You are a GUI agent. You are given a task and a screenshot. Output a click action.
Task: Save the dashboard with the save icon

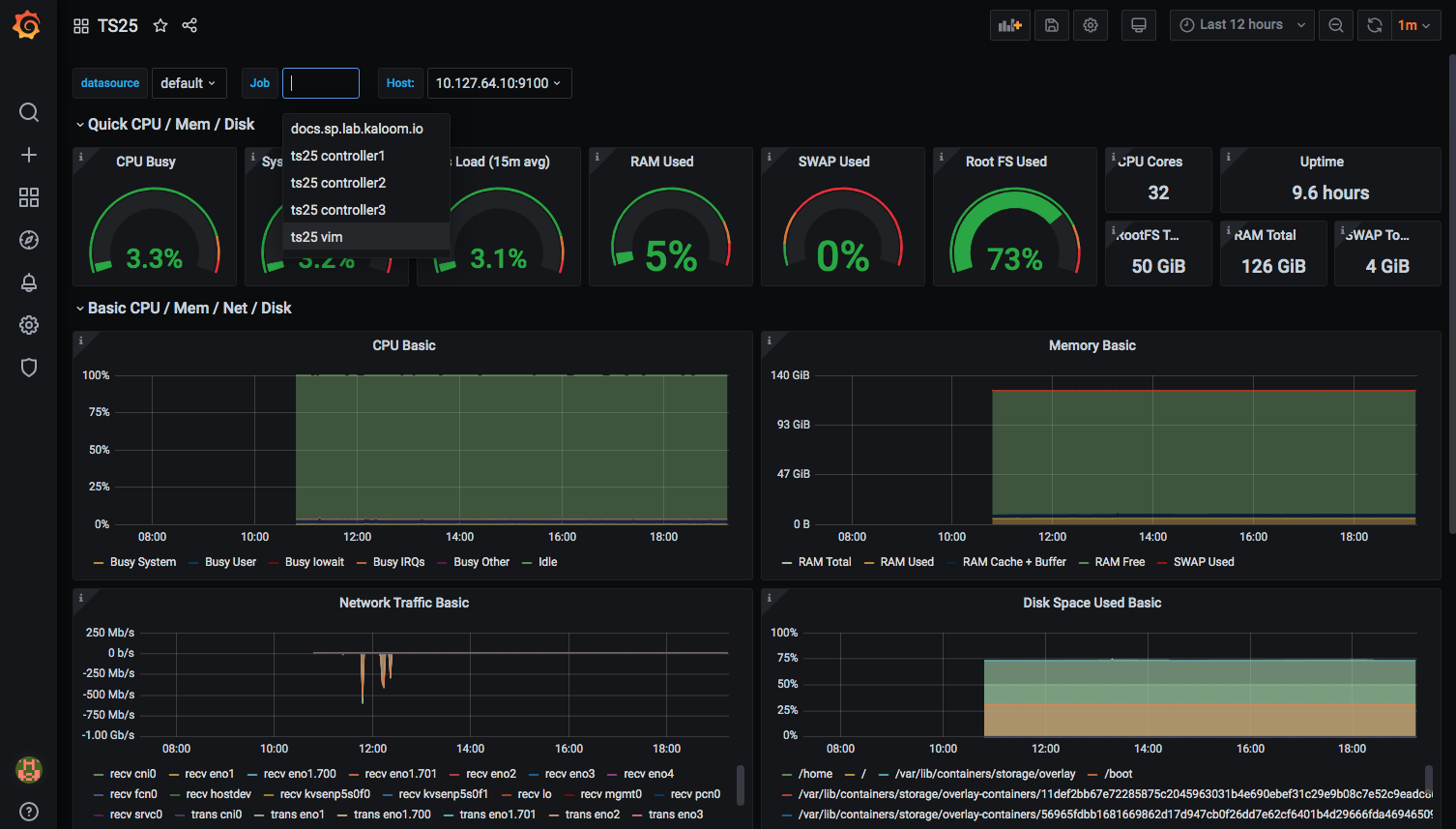pyautogui.click(x=1051, y=24)
